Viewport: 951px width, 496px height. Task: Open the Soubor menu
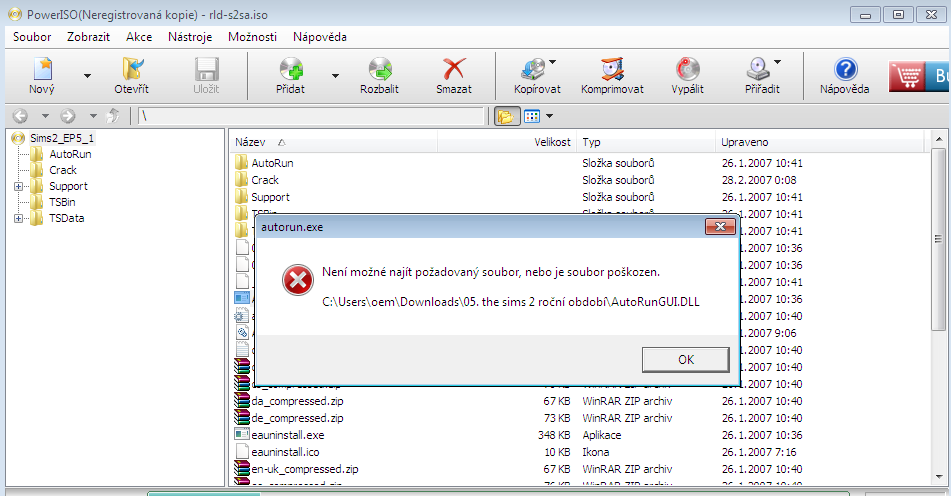click(x=32, y=37)
